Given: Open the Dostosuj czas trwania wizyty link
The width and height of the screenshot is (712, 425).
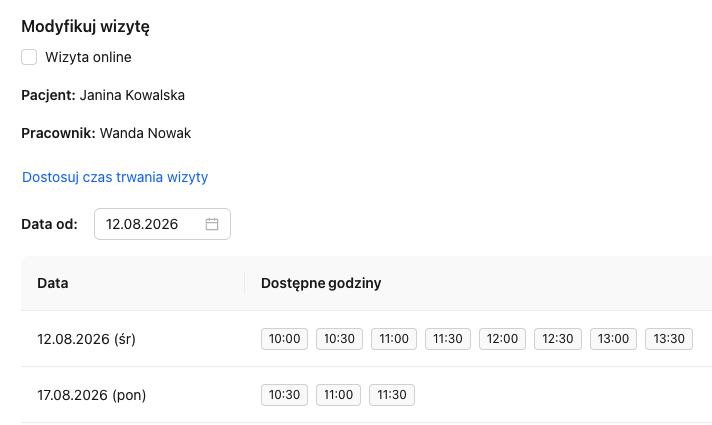Looking at the screenshot, I should [115, 177].
